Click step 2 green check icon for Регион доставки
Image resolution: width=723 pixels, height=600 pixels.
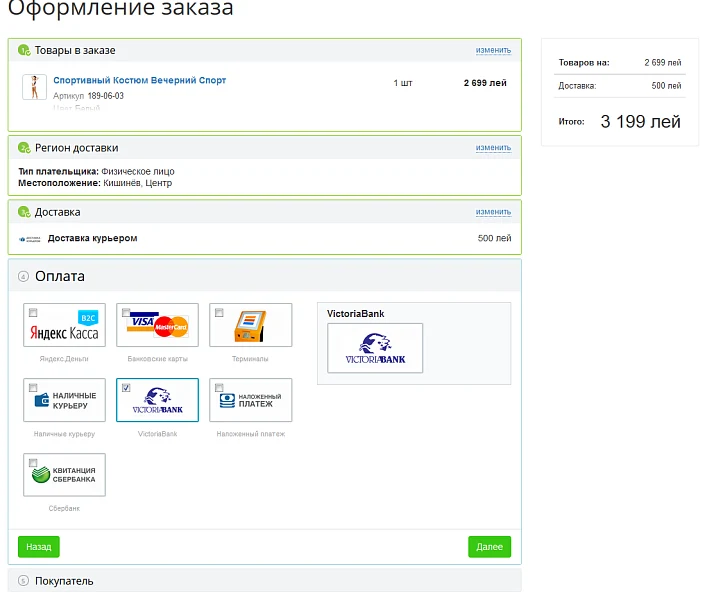[24, 148]
